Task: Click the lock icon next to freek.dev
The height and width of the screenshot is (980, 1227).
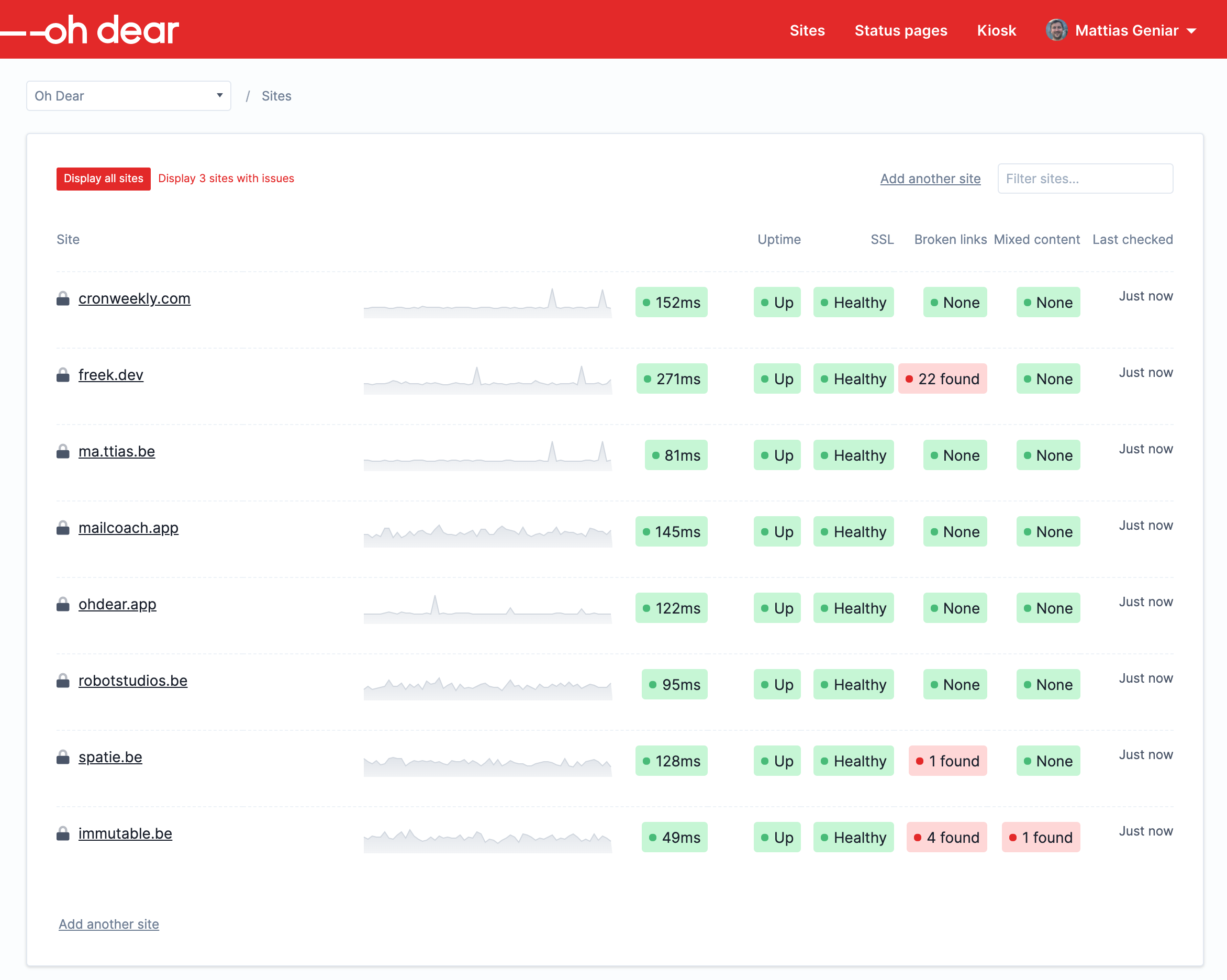Action: (x=62, y=374)
